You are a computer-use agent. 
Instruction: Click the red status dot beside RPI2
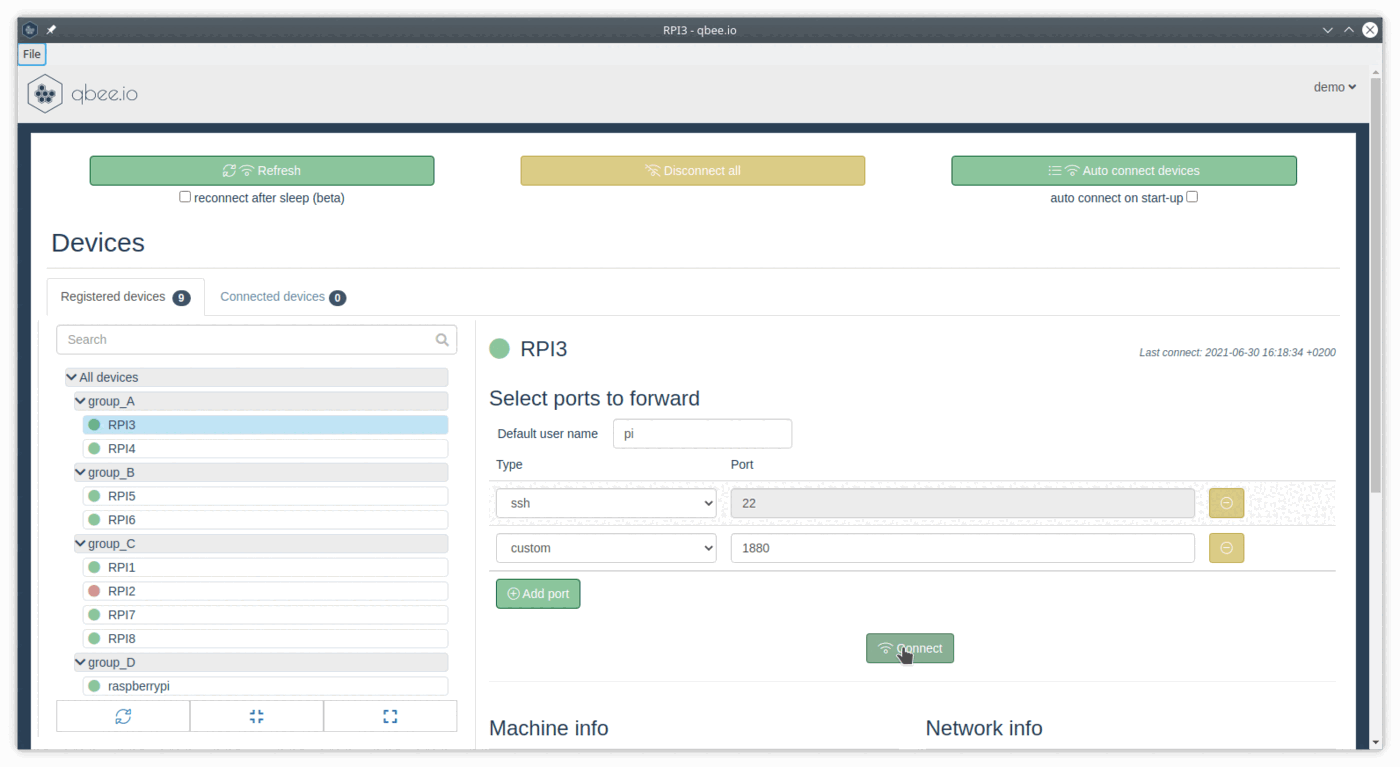pos(96,591)
